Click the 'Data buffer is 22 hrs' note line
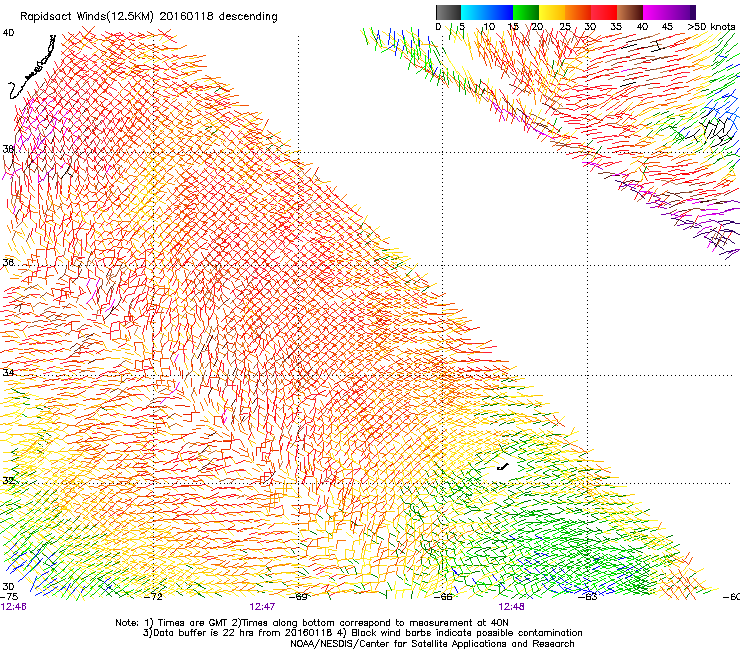The height and width of the screenshot is (650, 740). point(362,633)
